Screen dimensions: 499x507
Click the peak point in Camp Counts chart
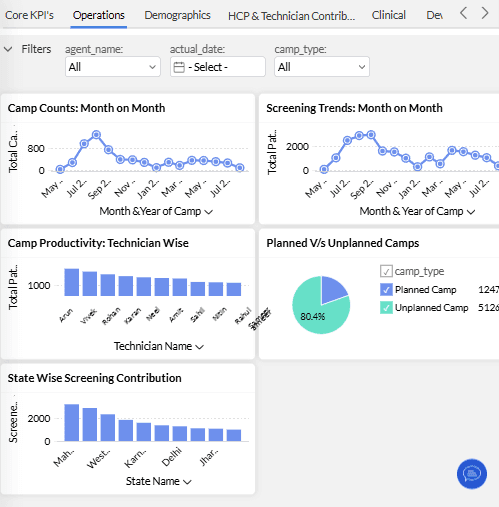tap(96, 135)
